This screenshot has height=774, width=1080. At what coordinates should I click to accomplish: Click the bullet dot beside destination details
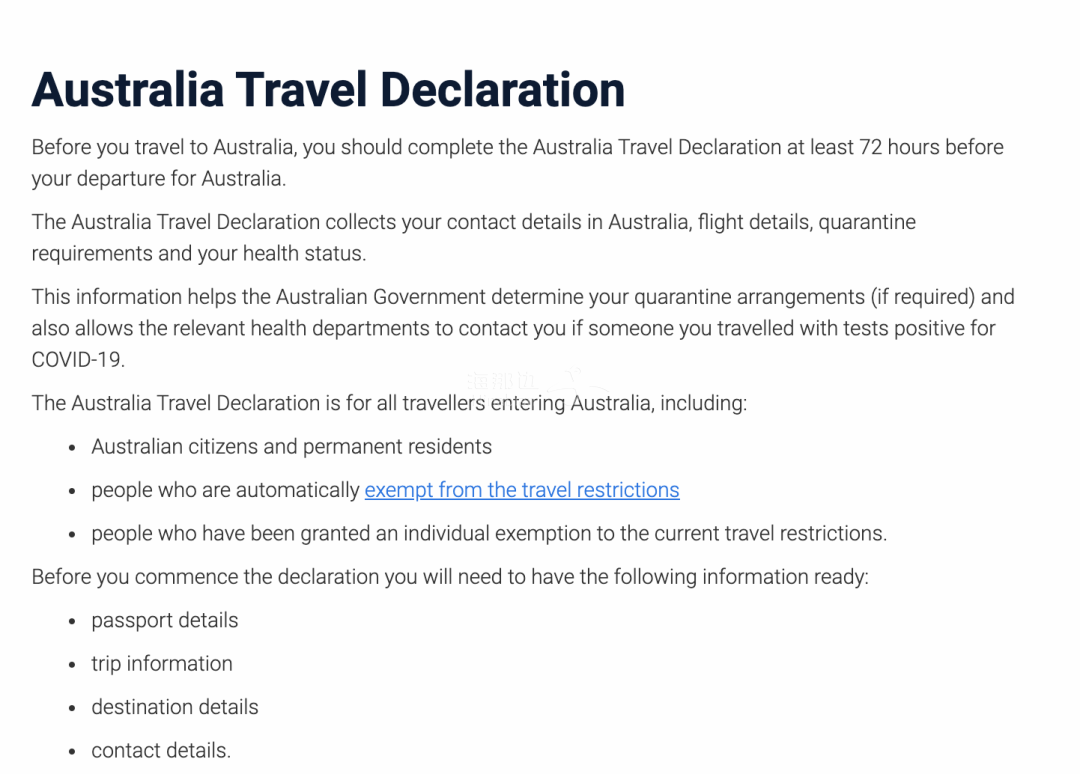[72, 708]
